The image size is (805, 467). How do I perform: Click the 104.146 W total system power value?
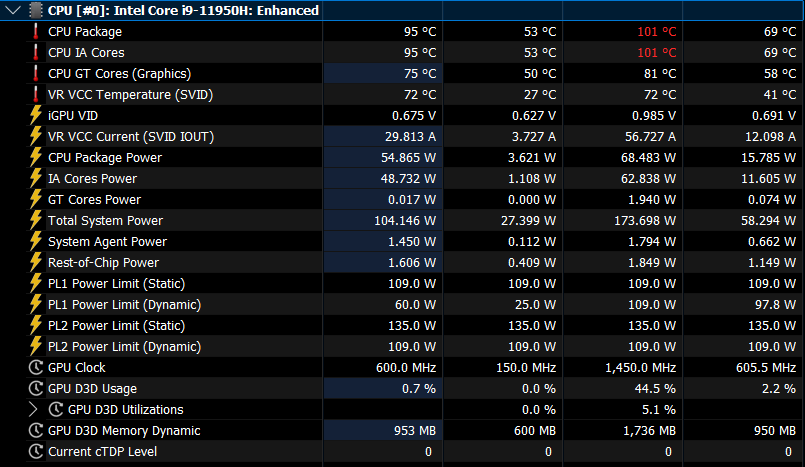(x=405, y=221)
